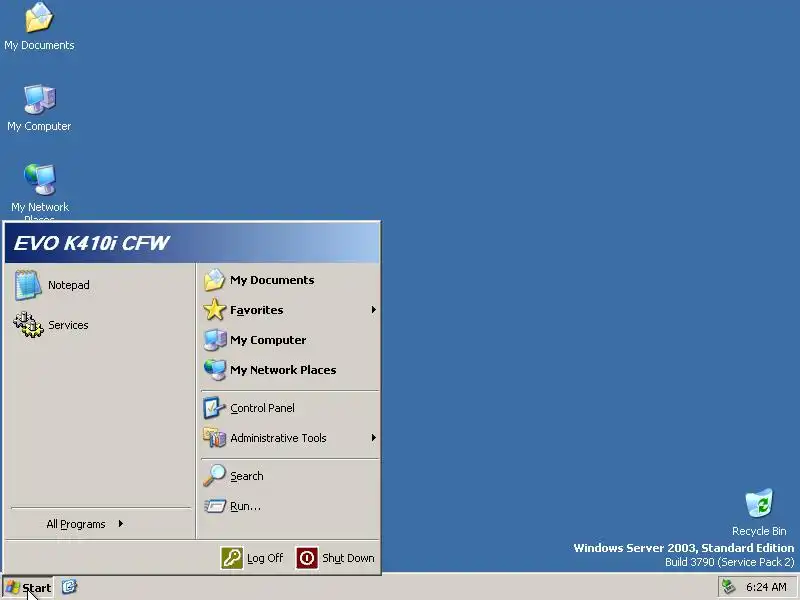Click the Favorites star icon
The width and height of the screenshot is (800, 600).
(x=214, y=310)
